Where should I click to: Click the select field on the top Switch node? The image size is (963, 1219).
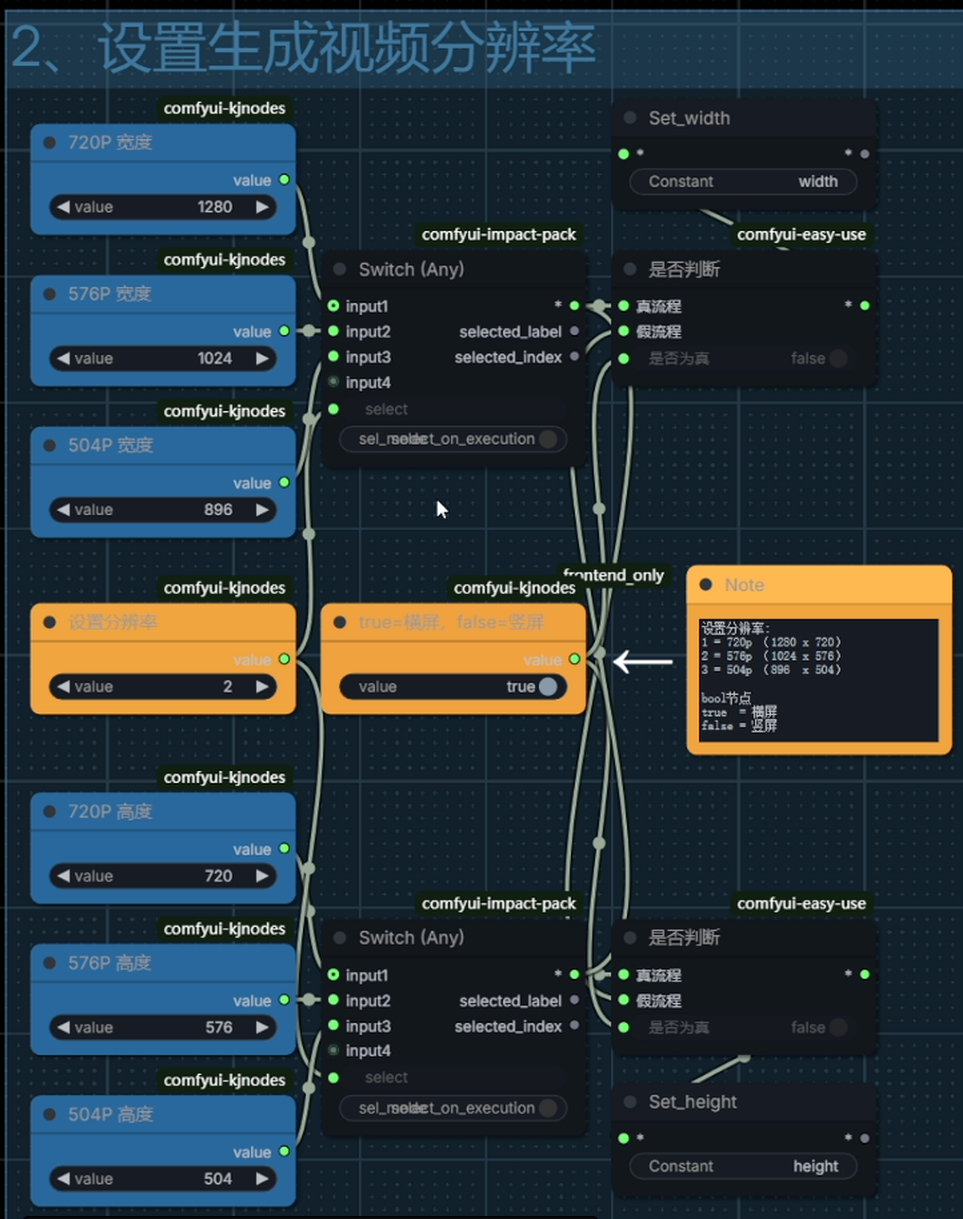(x=452, y=409)
